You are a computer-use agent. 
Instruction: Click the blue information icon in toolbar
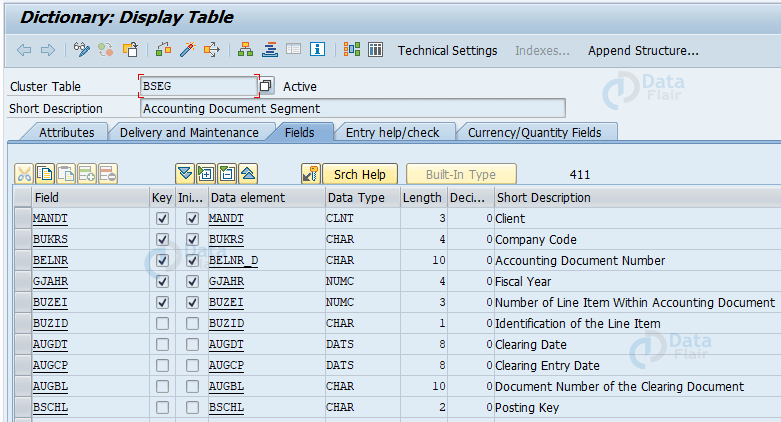(318, 50)
